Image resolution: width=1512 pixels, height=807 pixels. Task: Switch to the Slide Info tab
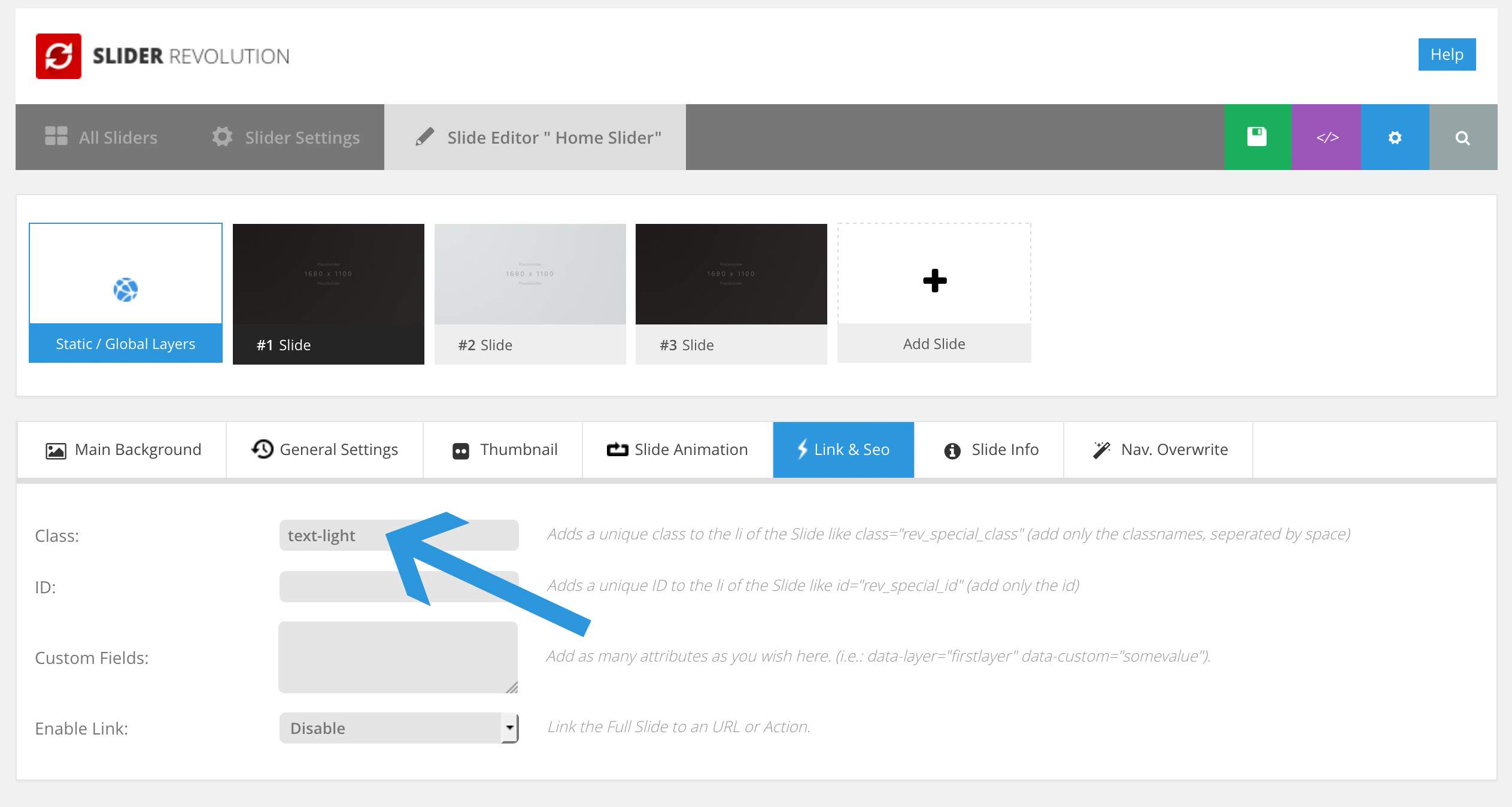989,450
